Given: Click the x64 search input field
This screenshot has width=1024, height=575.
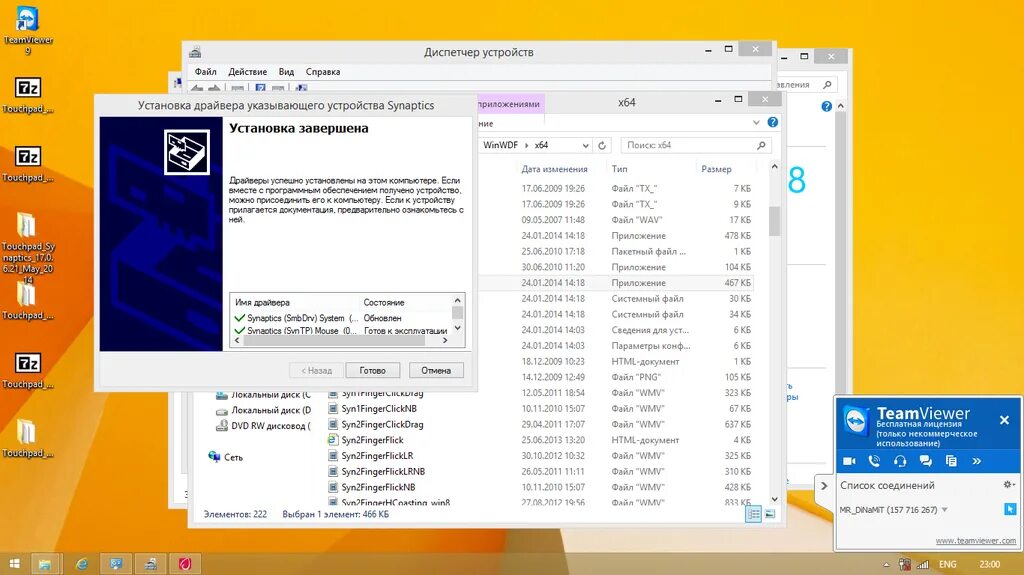Looking at the screenshot, I should 687,145.
